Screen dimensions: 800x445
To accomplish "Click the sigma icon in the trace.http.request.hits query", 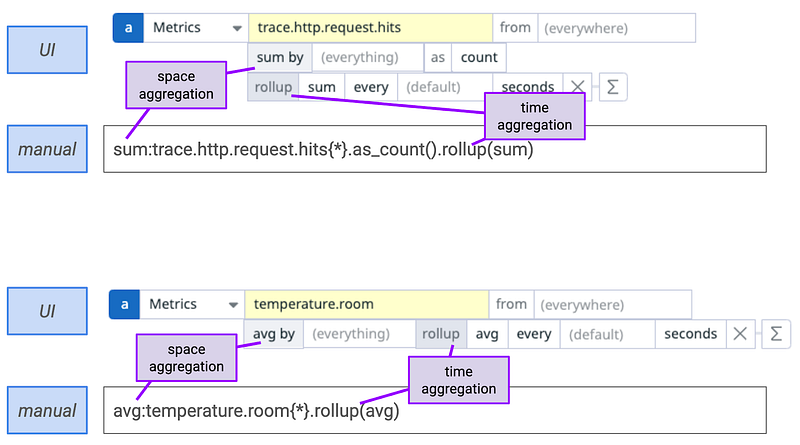I will (x=611, y=87).
